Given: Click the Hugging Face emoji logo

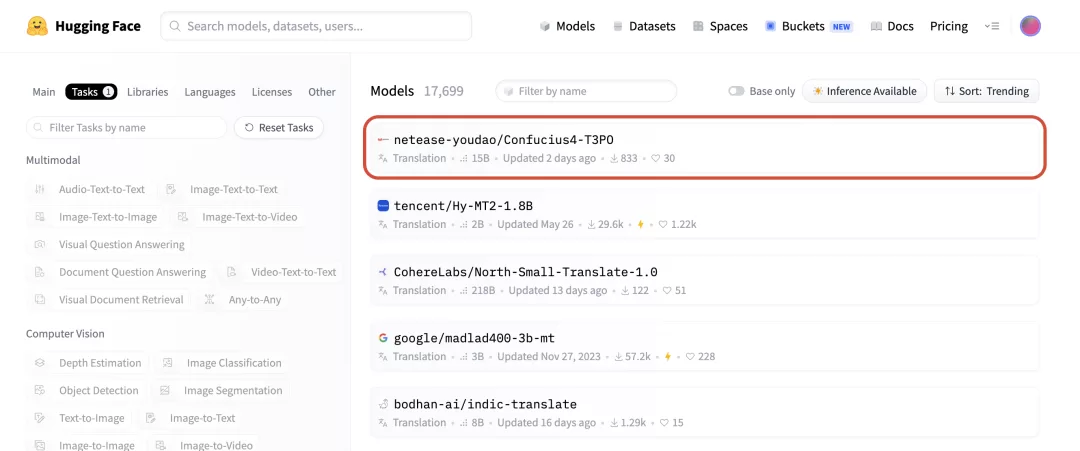Looking at the screenshot, I should pos(37,26).
